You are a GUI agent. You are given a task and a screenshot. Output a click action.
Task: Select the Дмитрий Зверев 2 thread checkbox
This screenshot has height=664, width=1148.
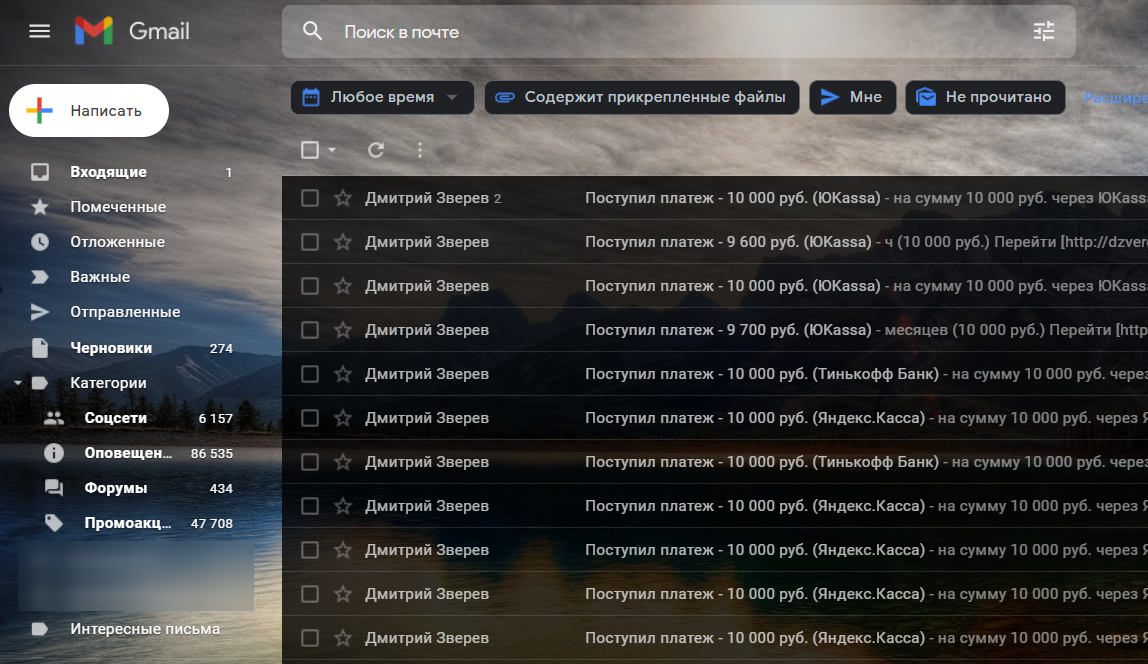pyautogui.click(x=310, y=198)
